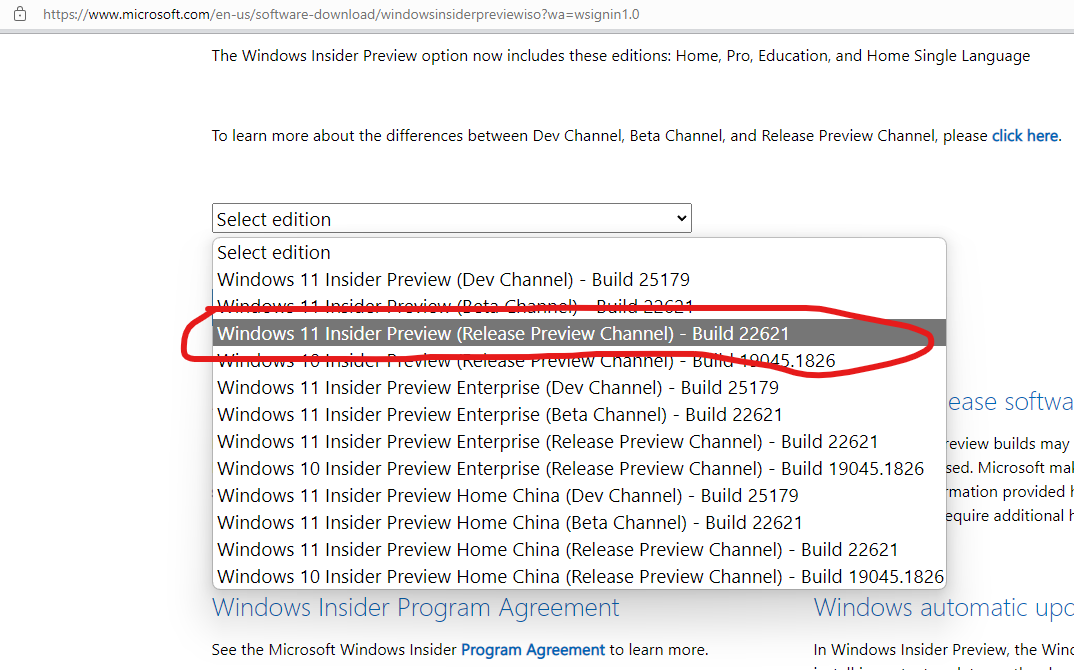
Task: Select Windows 11 Home China (Release Preview Channel) option
Action: (x=579, y=549)
